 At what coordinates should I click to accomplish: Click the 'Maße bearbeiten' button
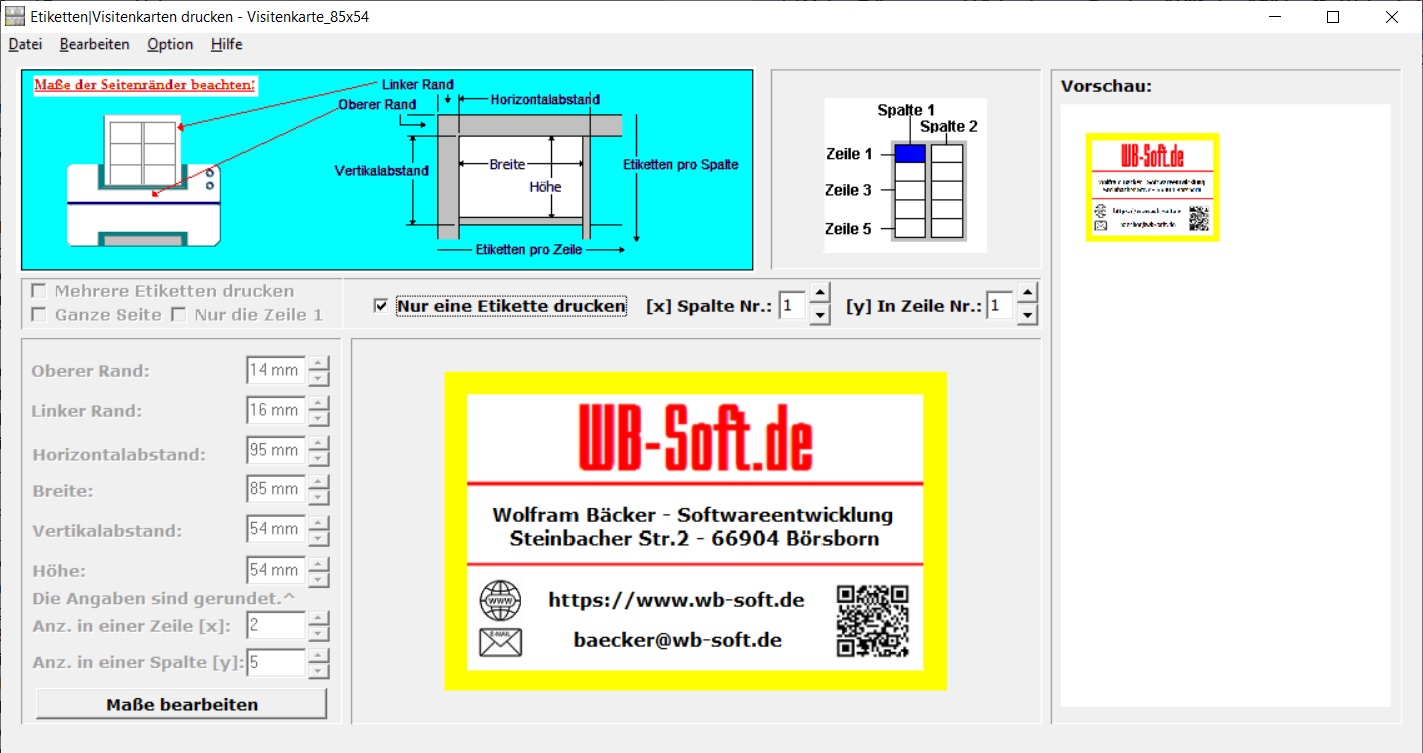pos(182,704)
